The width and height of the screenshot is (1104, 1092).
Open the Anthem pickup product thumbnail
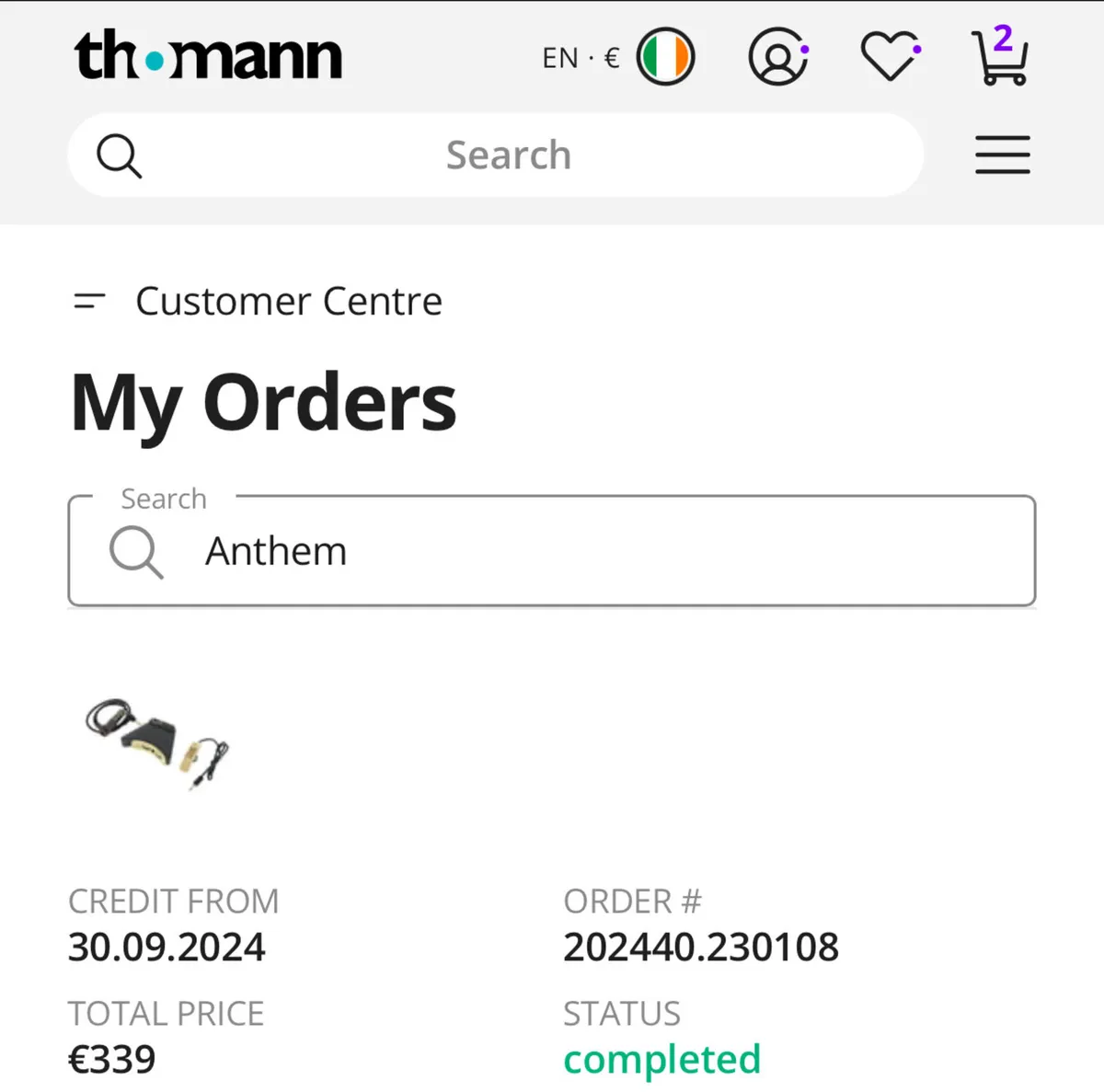pos(156,744)
